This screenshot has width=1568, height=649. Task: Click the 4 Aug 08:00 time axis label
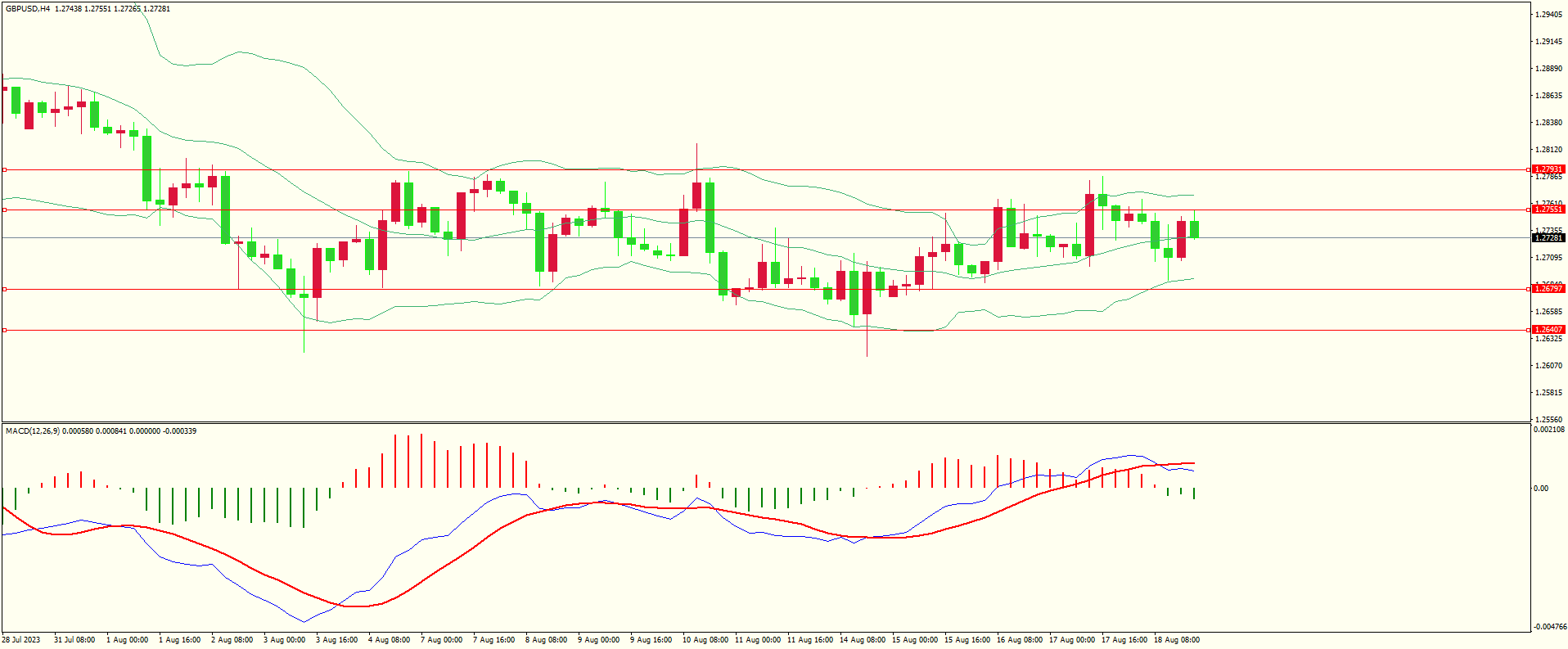tap(389, 640)
